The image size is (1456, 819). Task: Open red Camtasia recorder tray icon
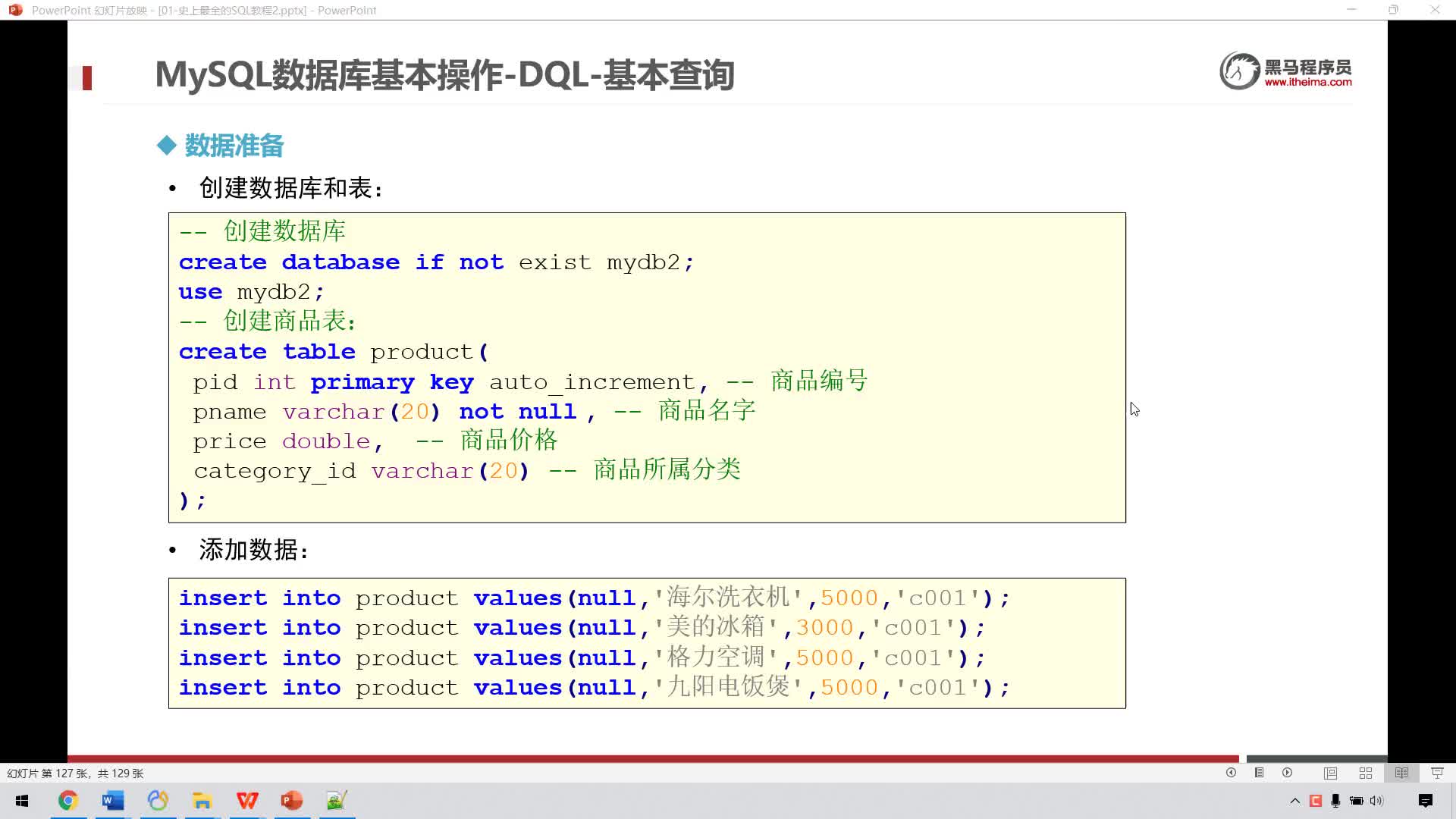coord(1316,801)
